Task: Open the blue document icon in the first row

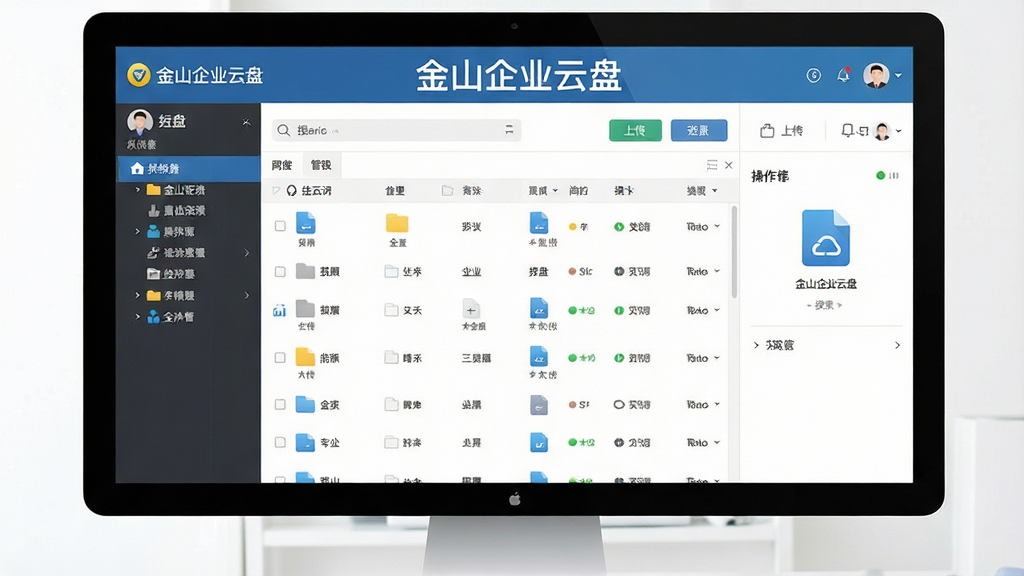Action: pyautogui.click(x=306, y=223)
